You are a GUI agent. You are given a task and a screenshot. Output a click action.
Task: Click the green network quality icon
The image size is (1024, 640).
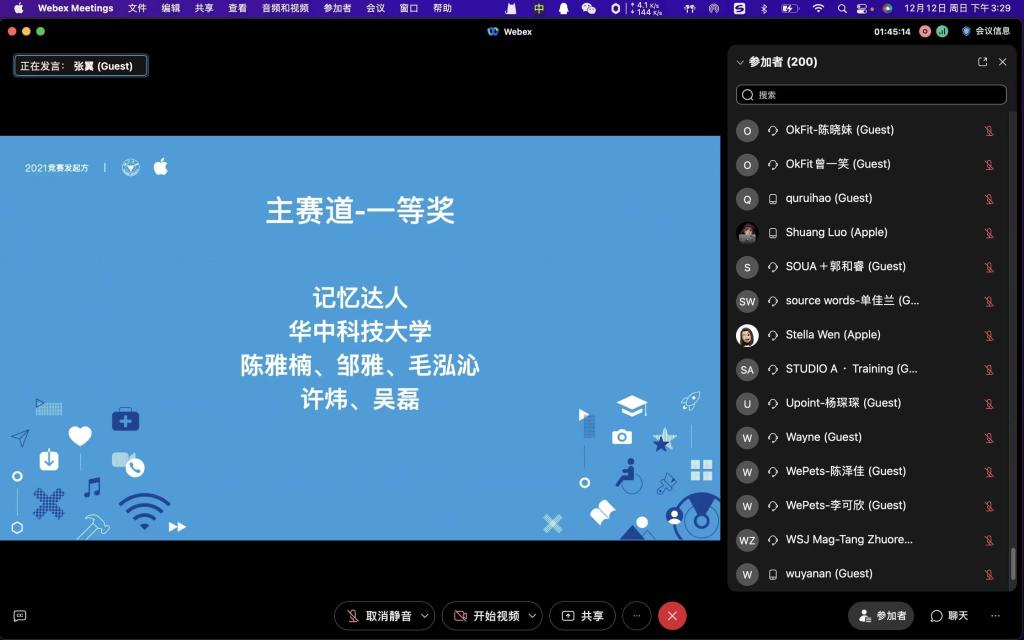click(942, 32)
